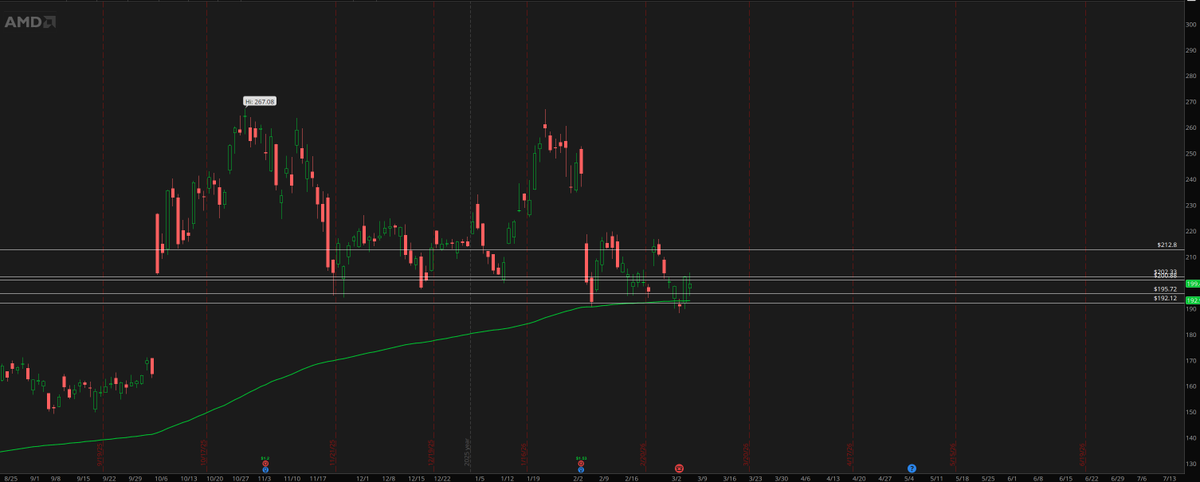Screen dimensions: 1200x482
Task: Click the 11/17 date on time axis
Action: [x=317, y=477]
